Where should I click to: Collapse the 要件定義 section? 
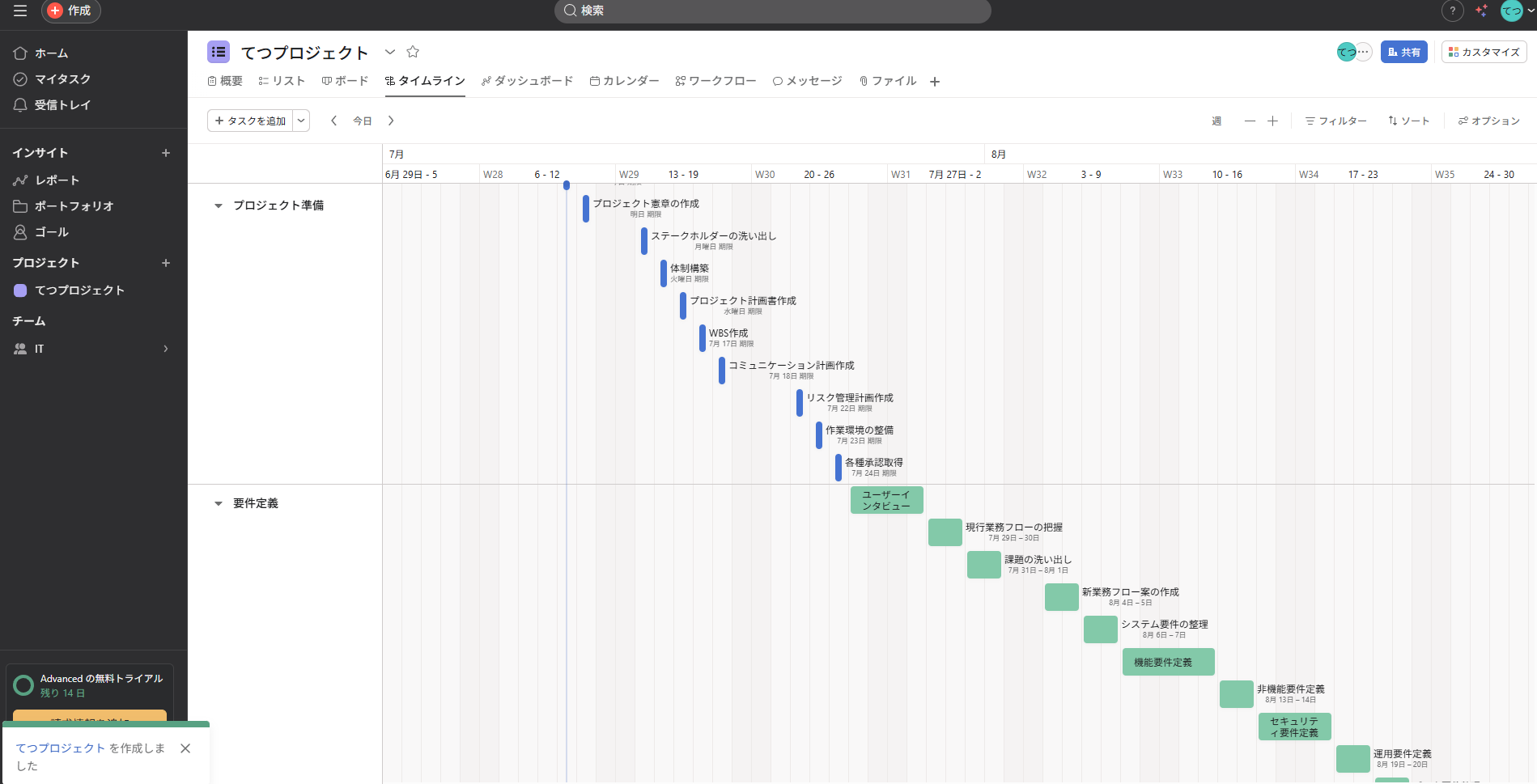click(218, 503)
